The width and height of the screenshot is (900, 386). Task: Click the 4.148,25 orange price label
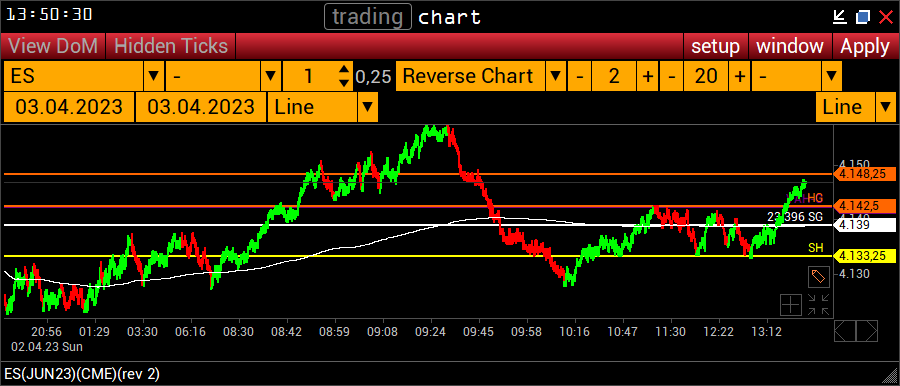pyautogui.click(x=864, y=173)
